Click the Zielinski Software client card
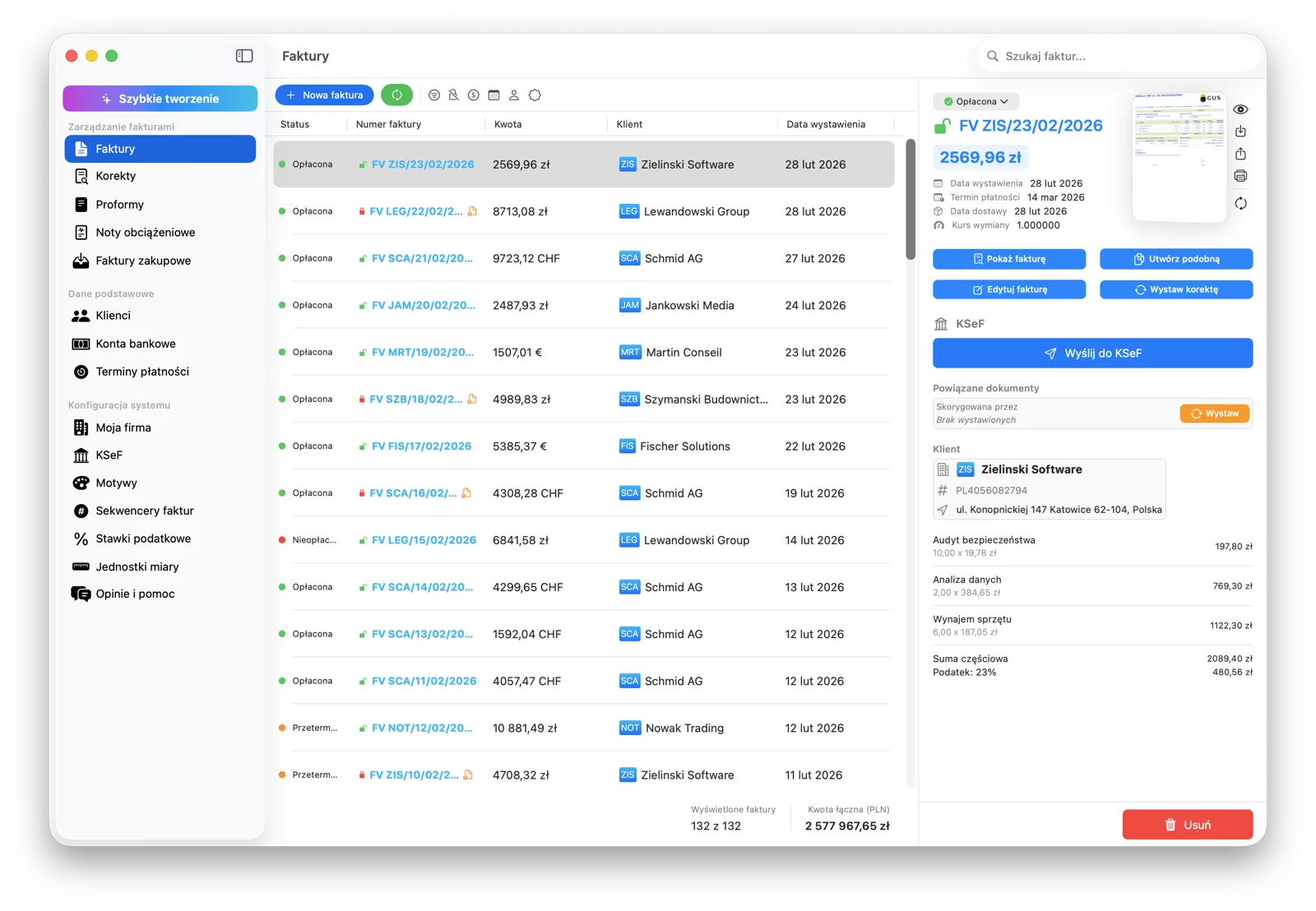This screenshot has width=1316, height=911. pos(1049,489)
